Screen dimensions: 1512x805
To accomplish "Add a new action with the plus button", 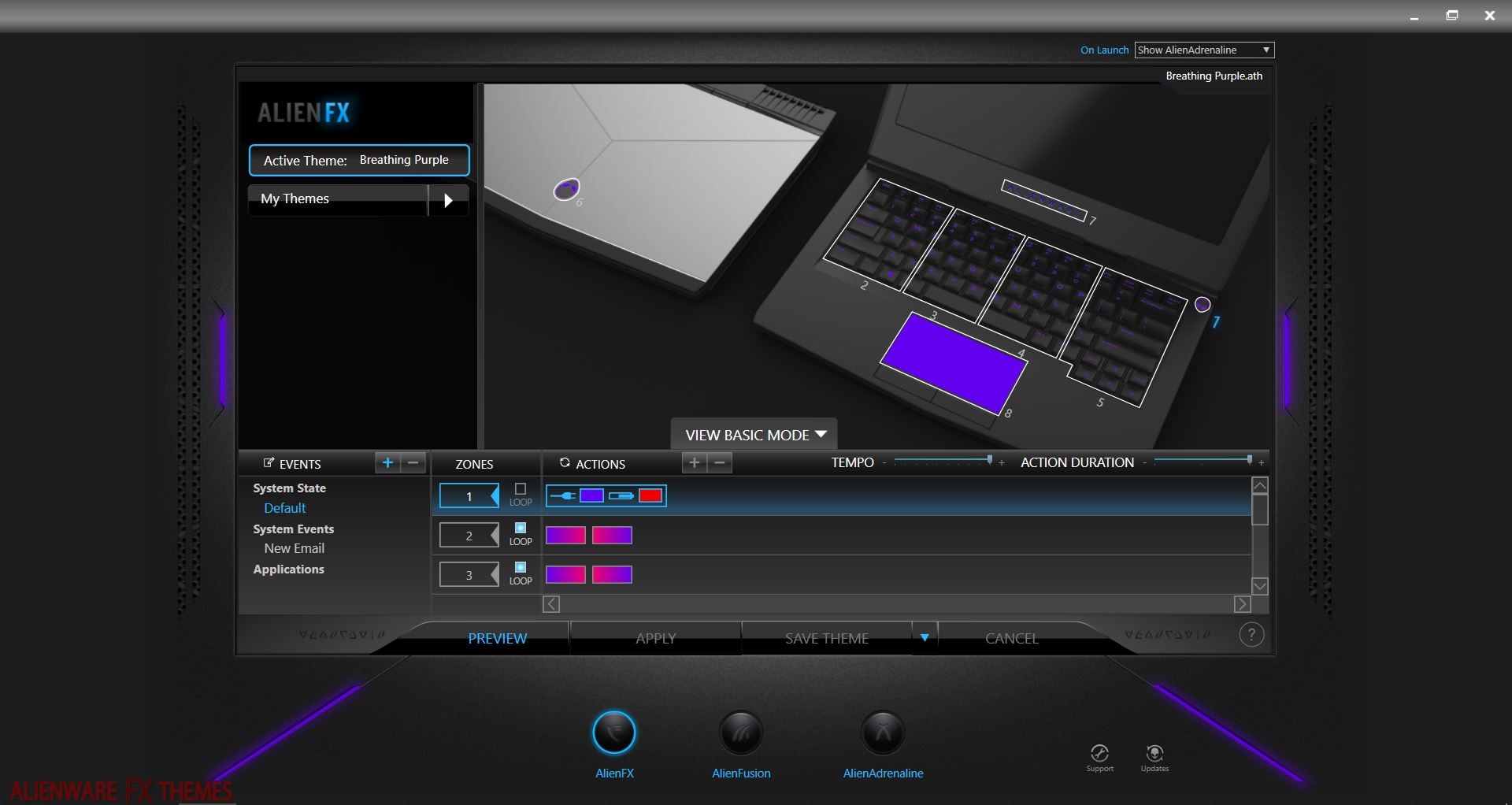I will (694, 463).
